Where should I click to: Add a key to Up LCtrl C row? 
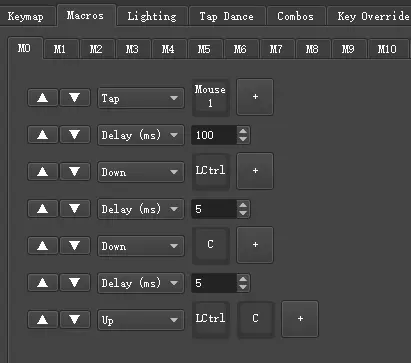coord(300,319)
